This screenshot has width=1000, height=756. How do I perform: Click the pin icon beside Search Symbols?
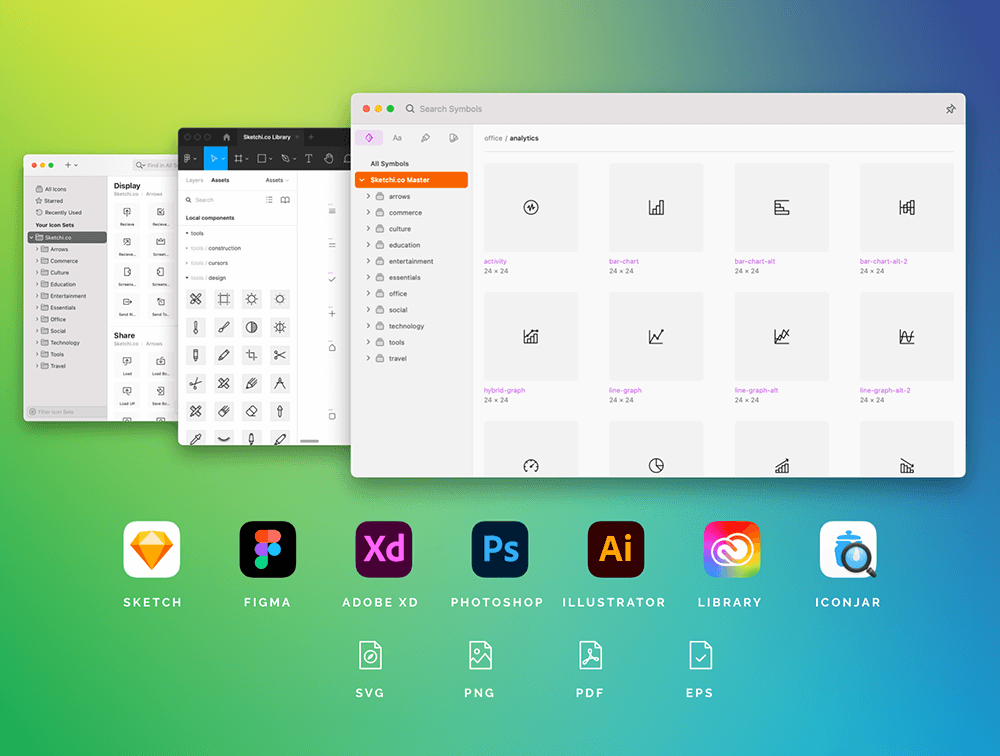pyautogui.click(x=950, y=109)
